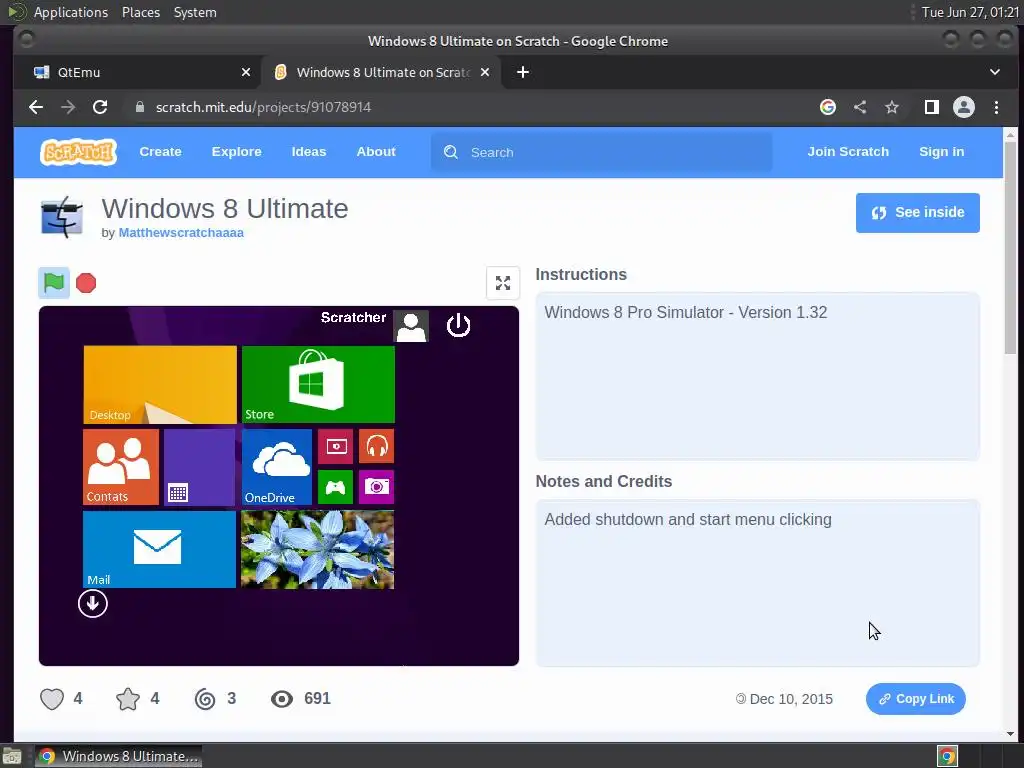
Task: Click Join Scratch
Action: tap(848, 152)
